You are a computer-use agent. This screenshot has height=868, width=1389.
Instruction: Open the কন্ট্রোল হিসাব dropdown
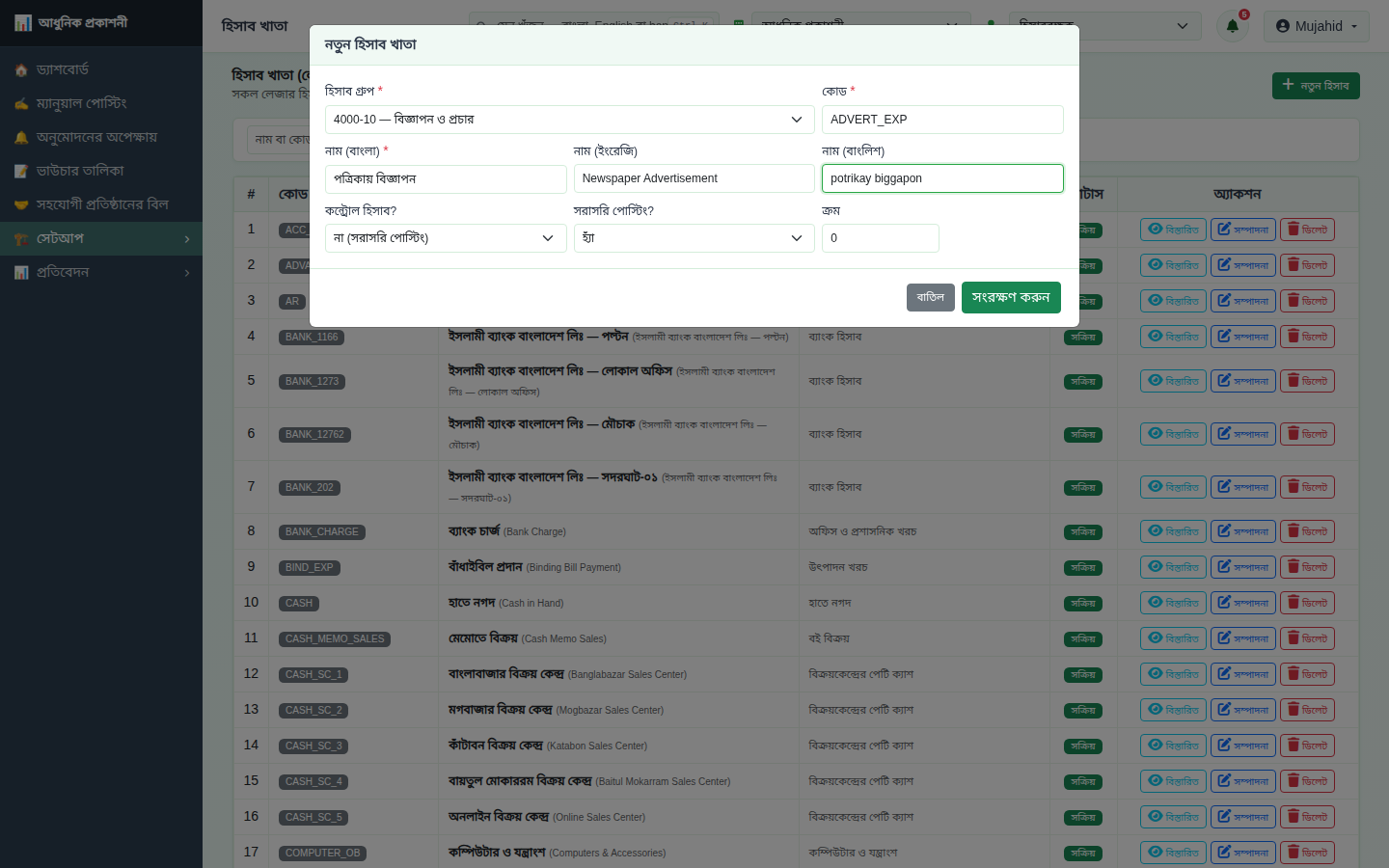tap(446, 238)
